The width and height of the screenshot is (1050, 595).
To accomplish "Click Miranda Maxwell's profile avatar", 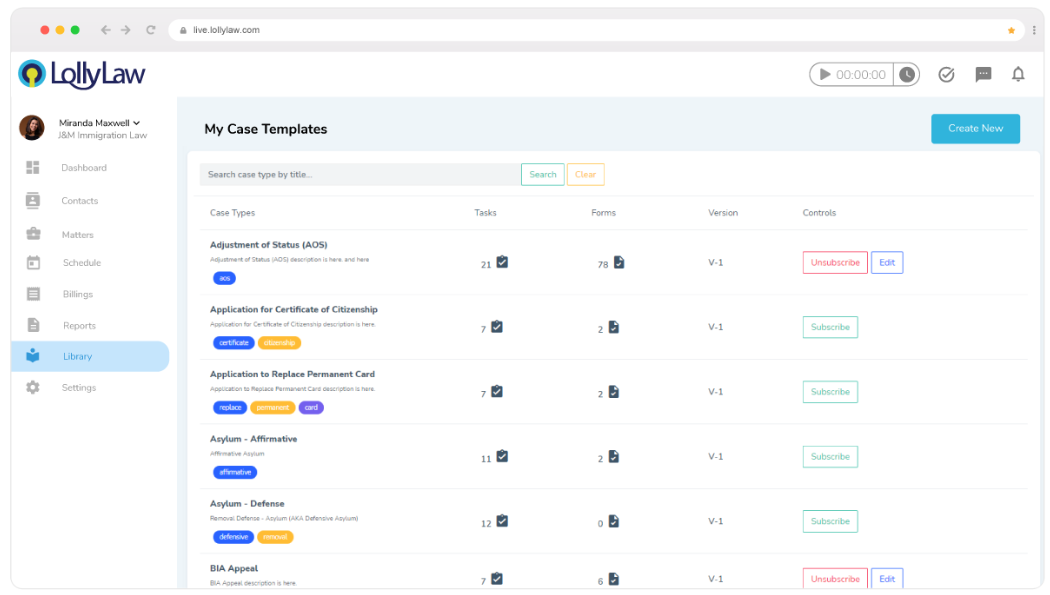I will pyautogui.click(x=31, y=127).
